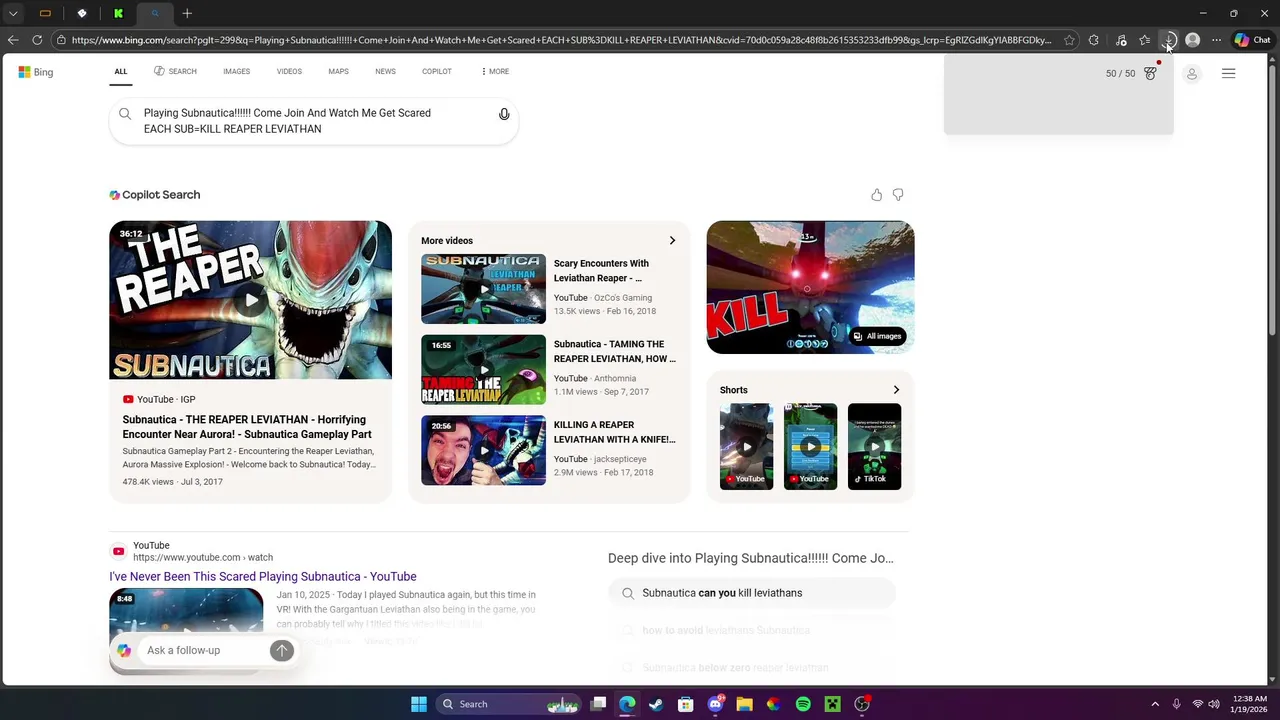Submit the follow-up question with the arrow button
1280x720 pixels.
(x=281, y=650)
